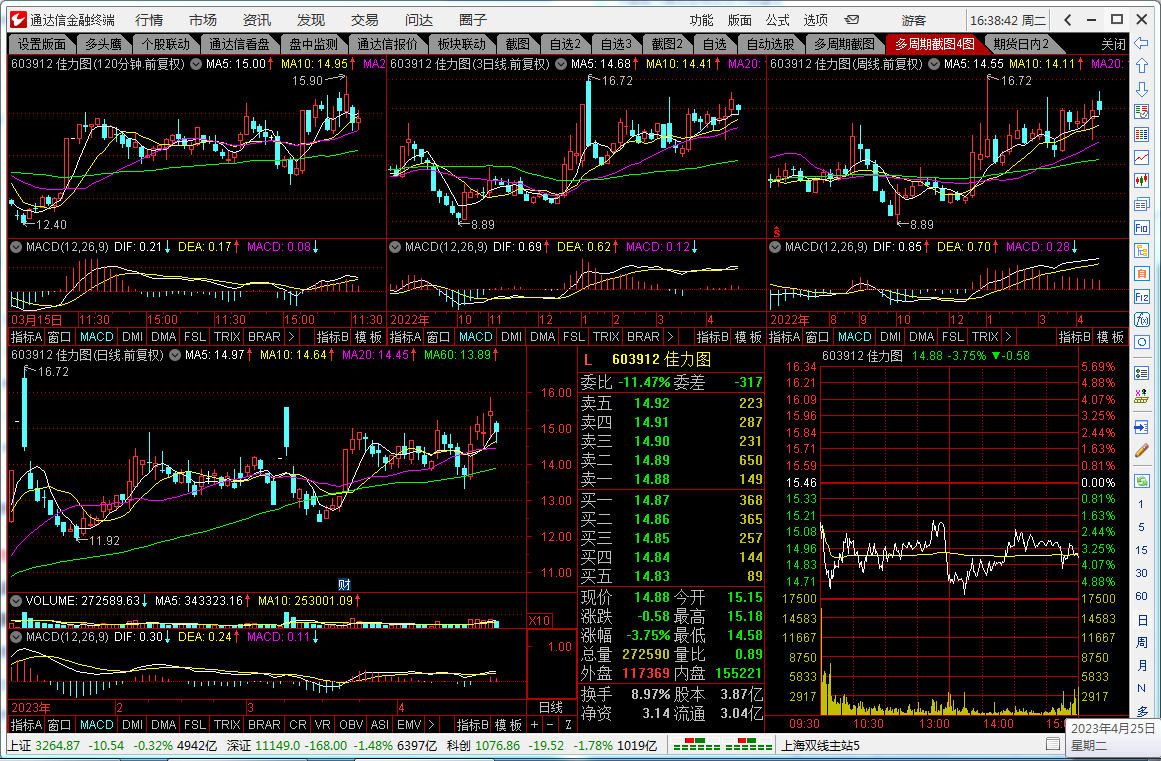
Task: Select the N custom period in sidebar
Action: 1141,688
